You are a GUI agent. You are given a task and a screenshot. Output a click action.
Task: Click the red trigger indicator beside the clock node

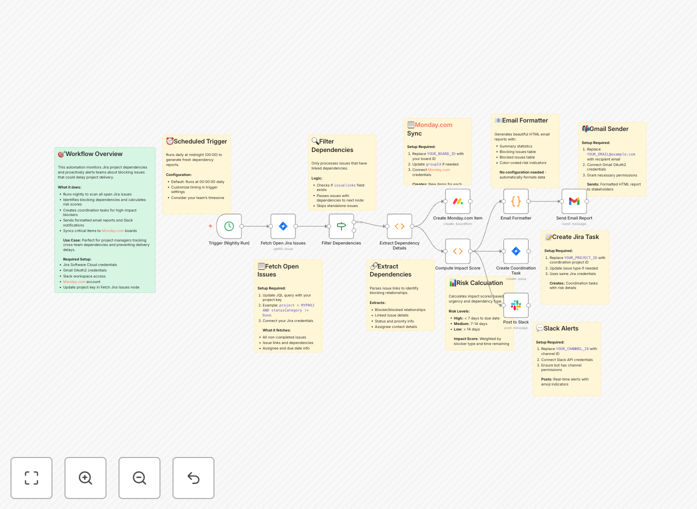210,226
